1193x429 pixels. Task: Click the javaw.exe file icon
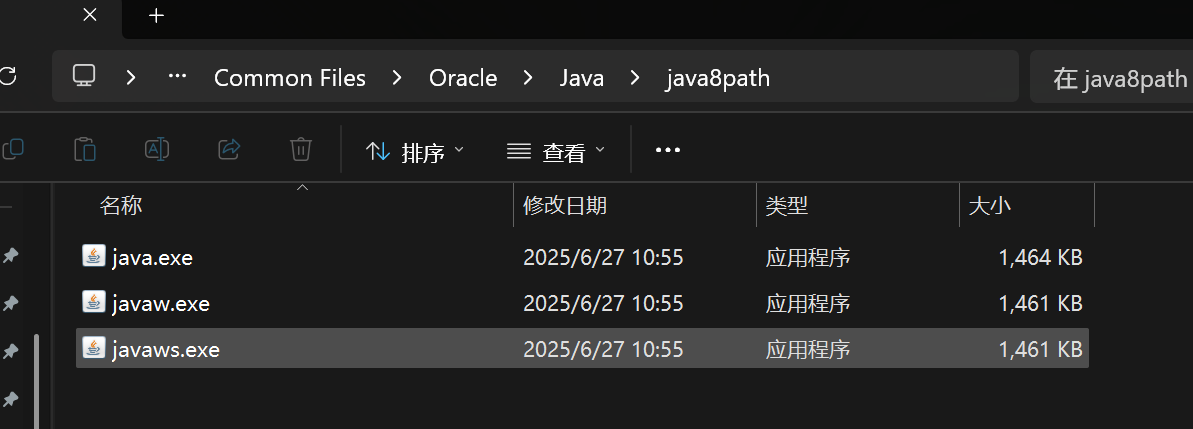pos(93,302)
